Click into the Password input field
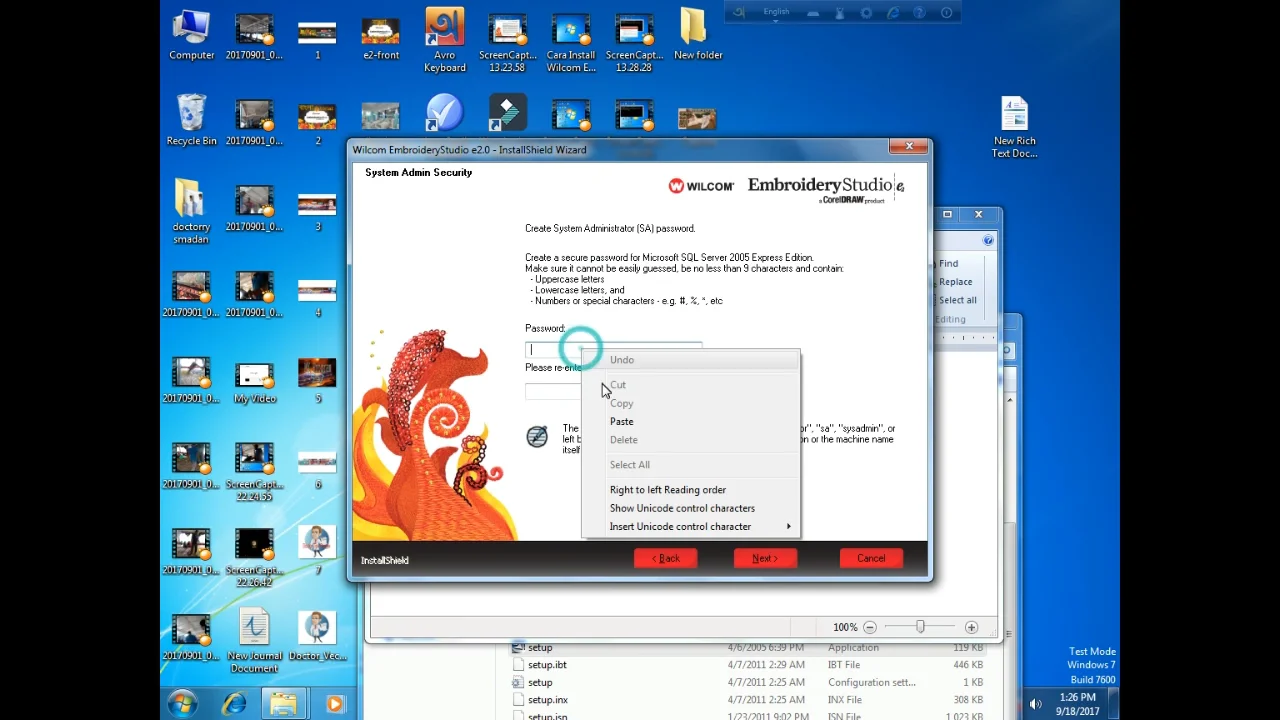The image size is (1280, 720). point(614,349)
